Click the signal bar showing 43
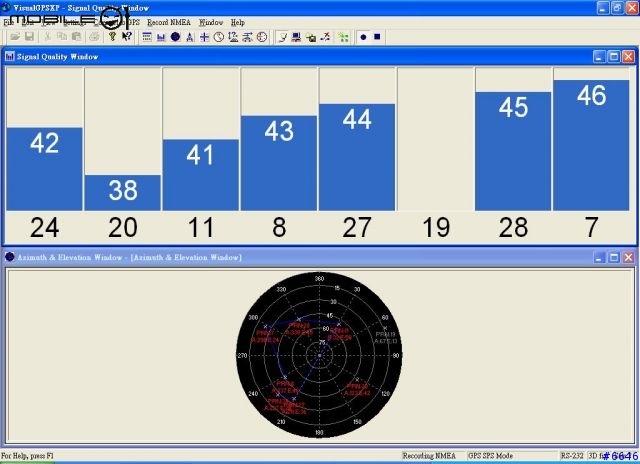Viewport: 640px width, 464px height. click(x=279, y=163)
